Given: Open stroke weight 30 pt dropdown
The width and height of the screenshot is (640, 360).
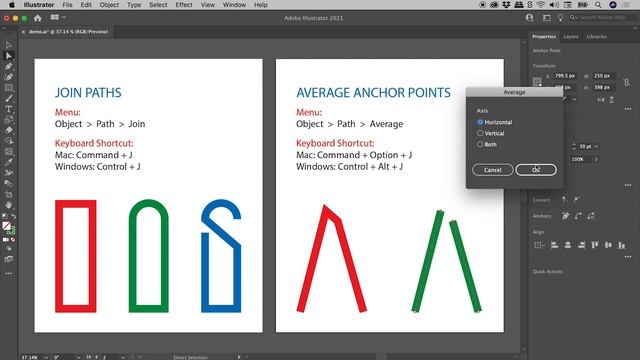Looking at the screenshot, I should pyautogui.click(x=596, y=146).
